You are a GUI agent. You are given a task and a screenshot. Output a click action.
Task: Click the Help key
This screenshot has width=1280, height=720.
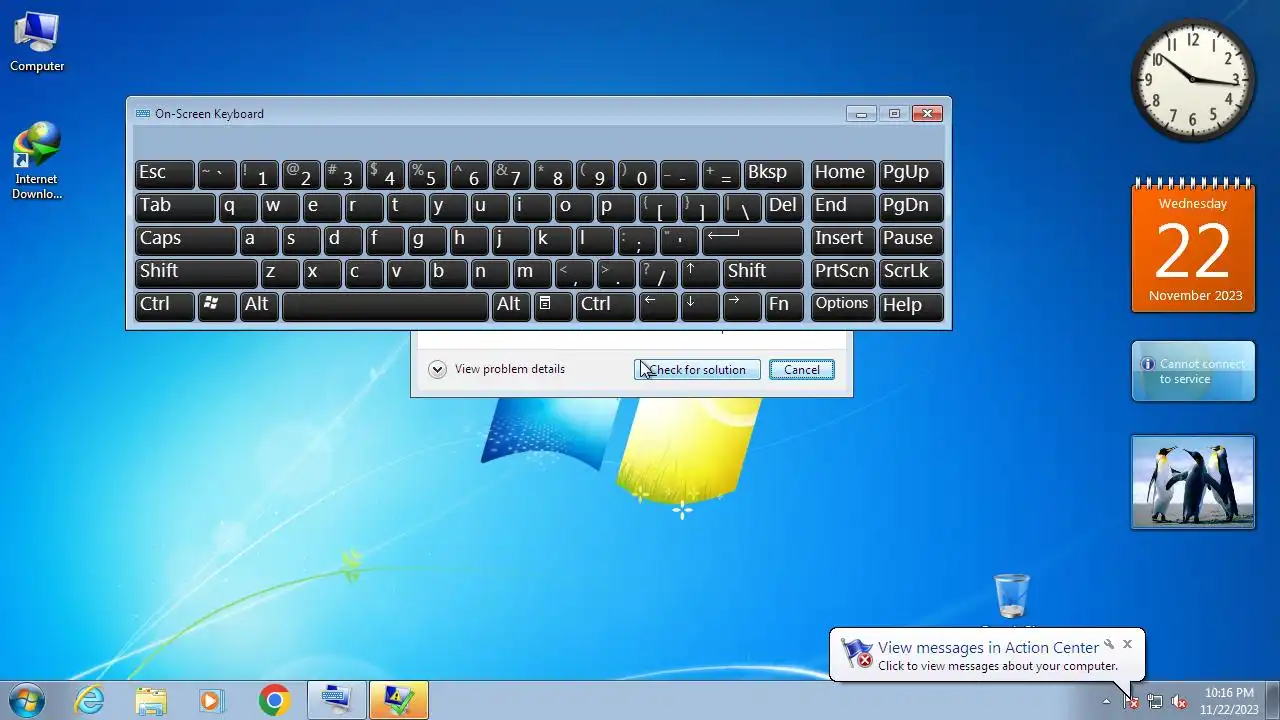[911, 305]
